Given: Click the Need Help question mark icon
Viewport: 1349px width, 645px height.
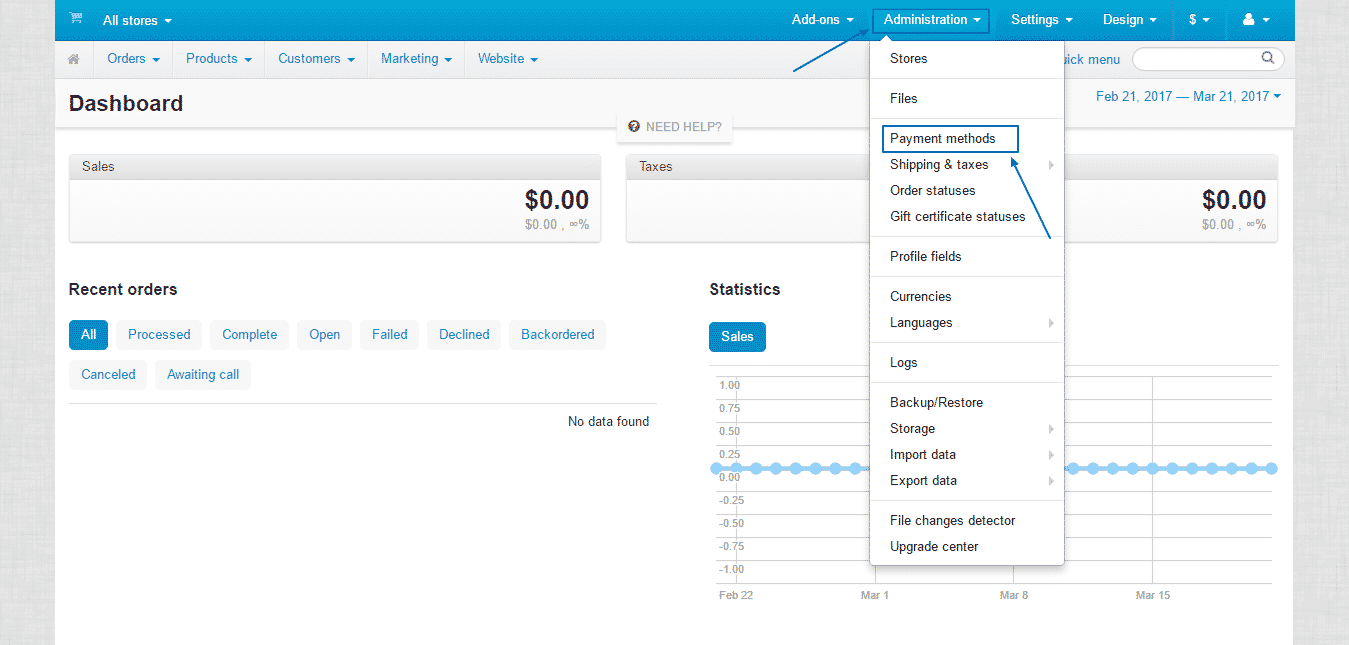Looking at the screenshot, I should [x=633, y=126].
